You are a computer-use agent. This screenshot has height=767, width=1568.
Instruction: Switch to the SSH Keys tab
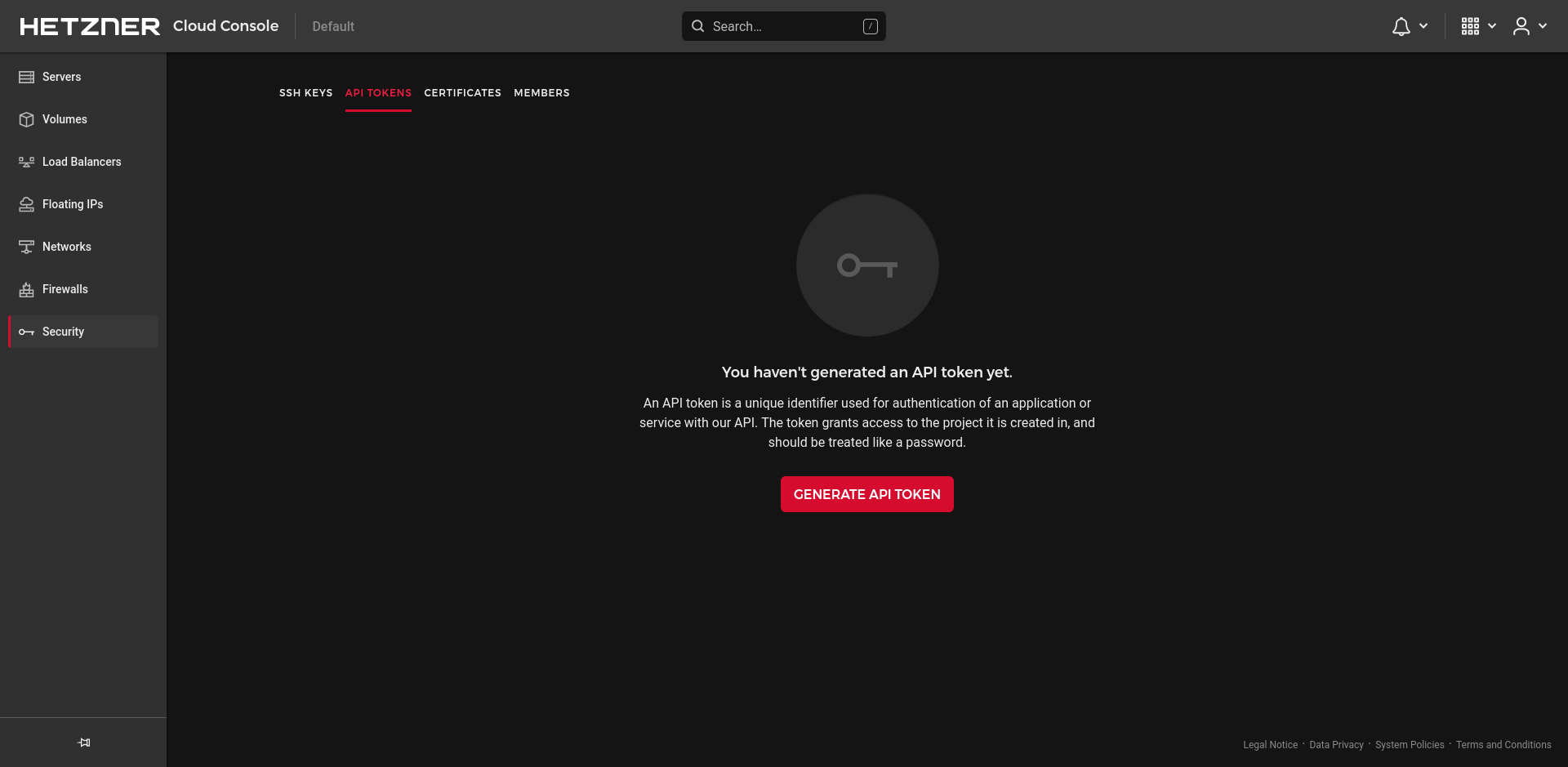pyautogui.click(x=305, y=93)
